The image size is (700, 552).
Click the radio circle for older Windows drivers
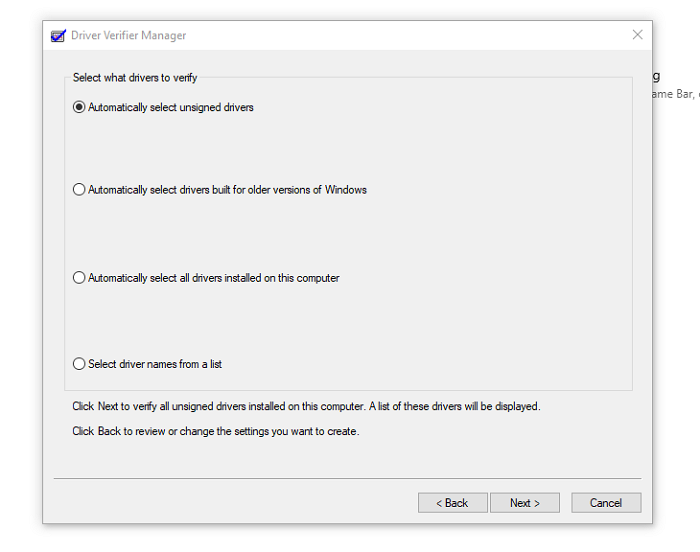pyautogui.click(x=79, y=189)
